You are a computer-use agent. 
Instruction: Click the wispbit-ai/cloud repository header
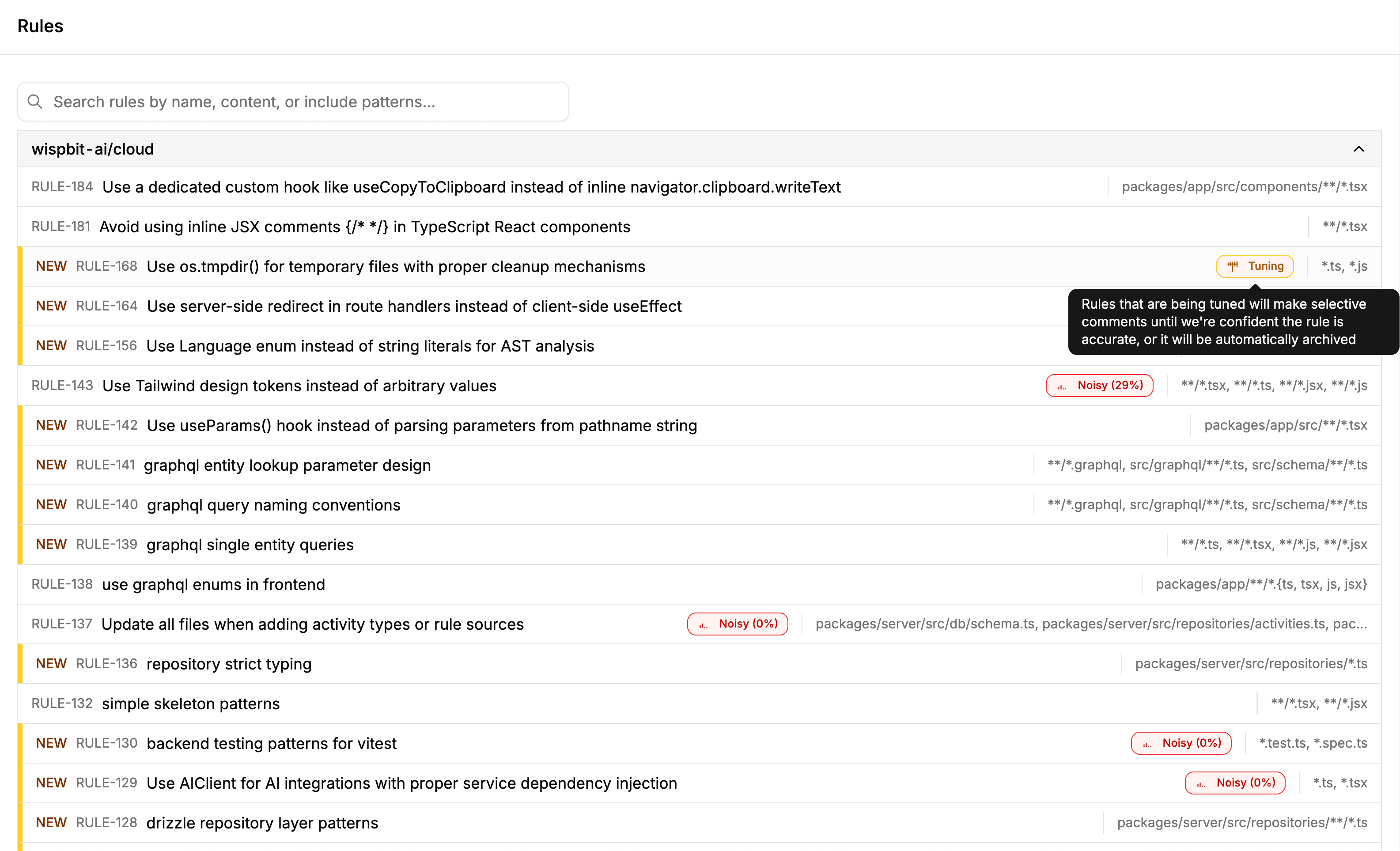93,149
